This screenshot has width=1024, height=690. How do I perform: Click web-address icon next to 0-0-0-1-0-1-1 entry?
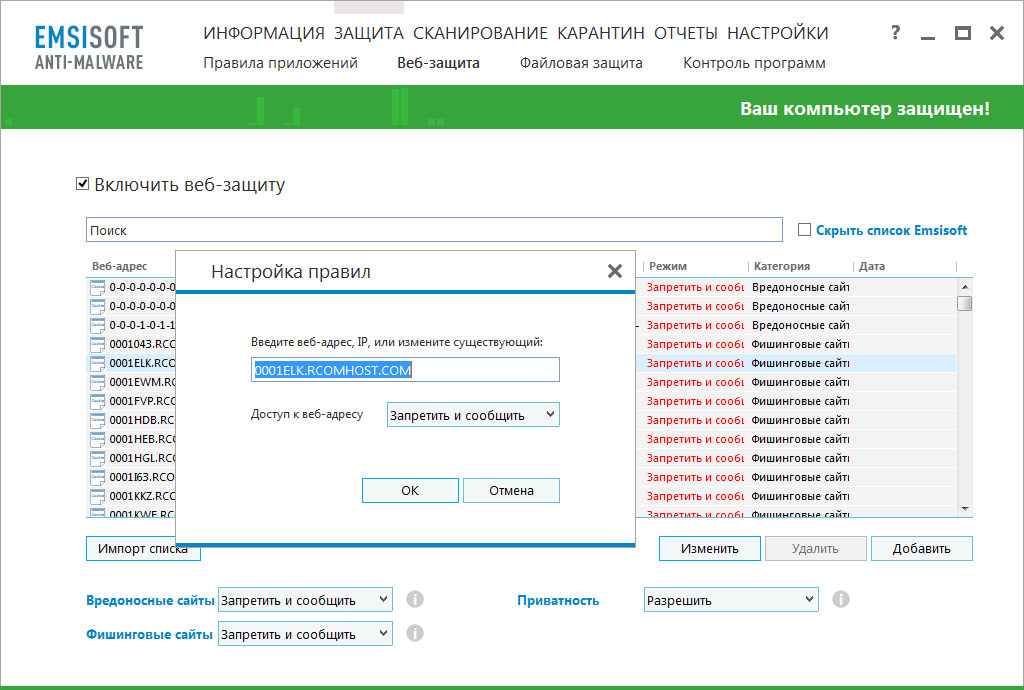point(97,325)
